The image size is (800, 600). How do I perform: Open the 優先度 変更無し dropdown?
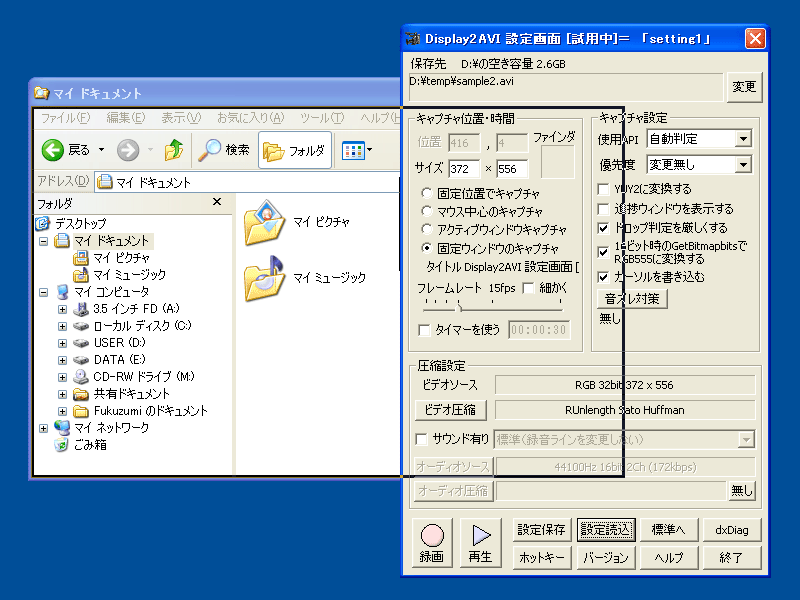click(743, 165)
